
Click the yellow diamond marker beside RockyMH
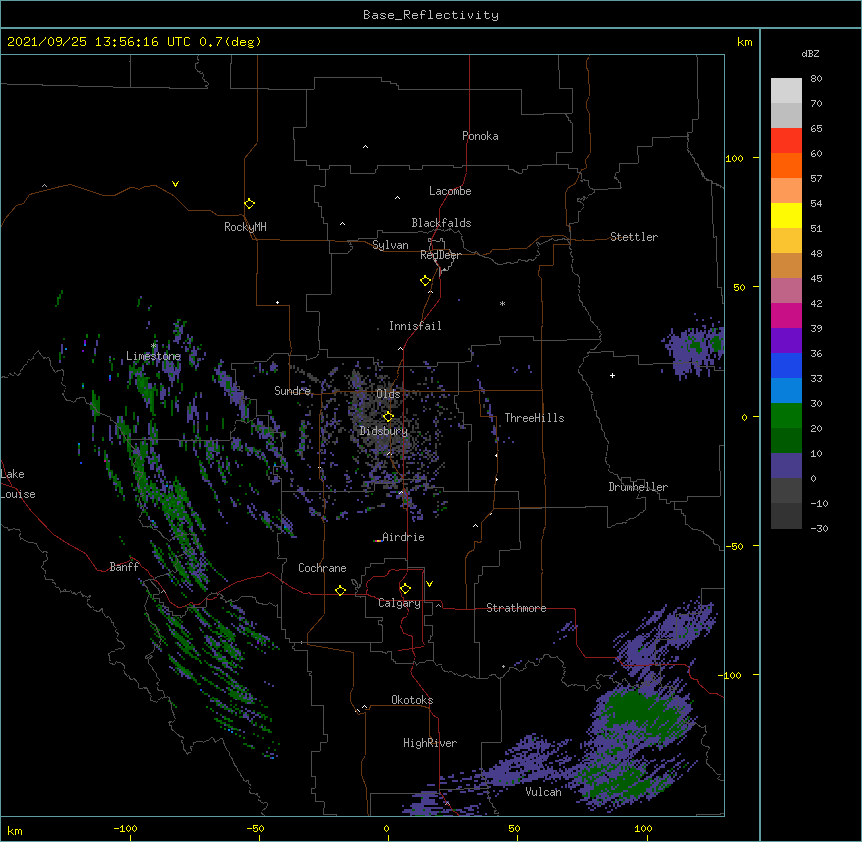(249, 204)
